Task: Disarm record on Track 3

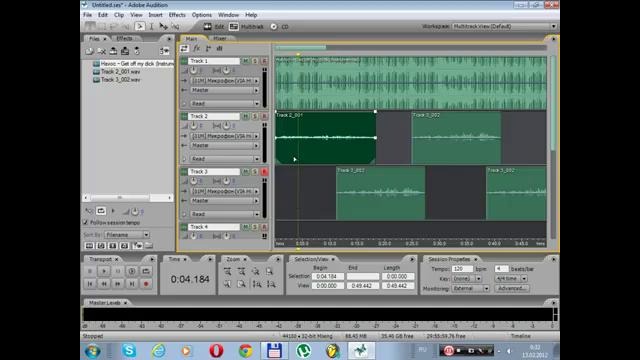Action: [264, 172]
